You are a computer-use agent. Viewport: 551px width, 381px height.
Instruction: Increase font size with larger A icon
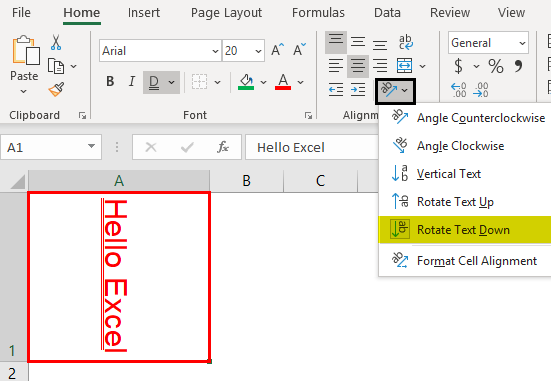click(277, 50)
